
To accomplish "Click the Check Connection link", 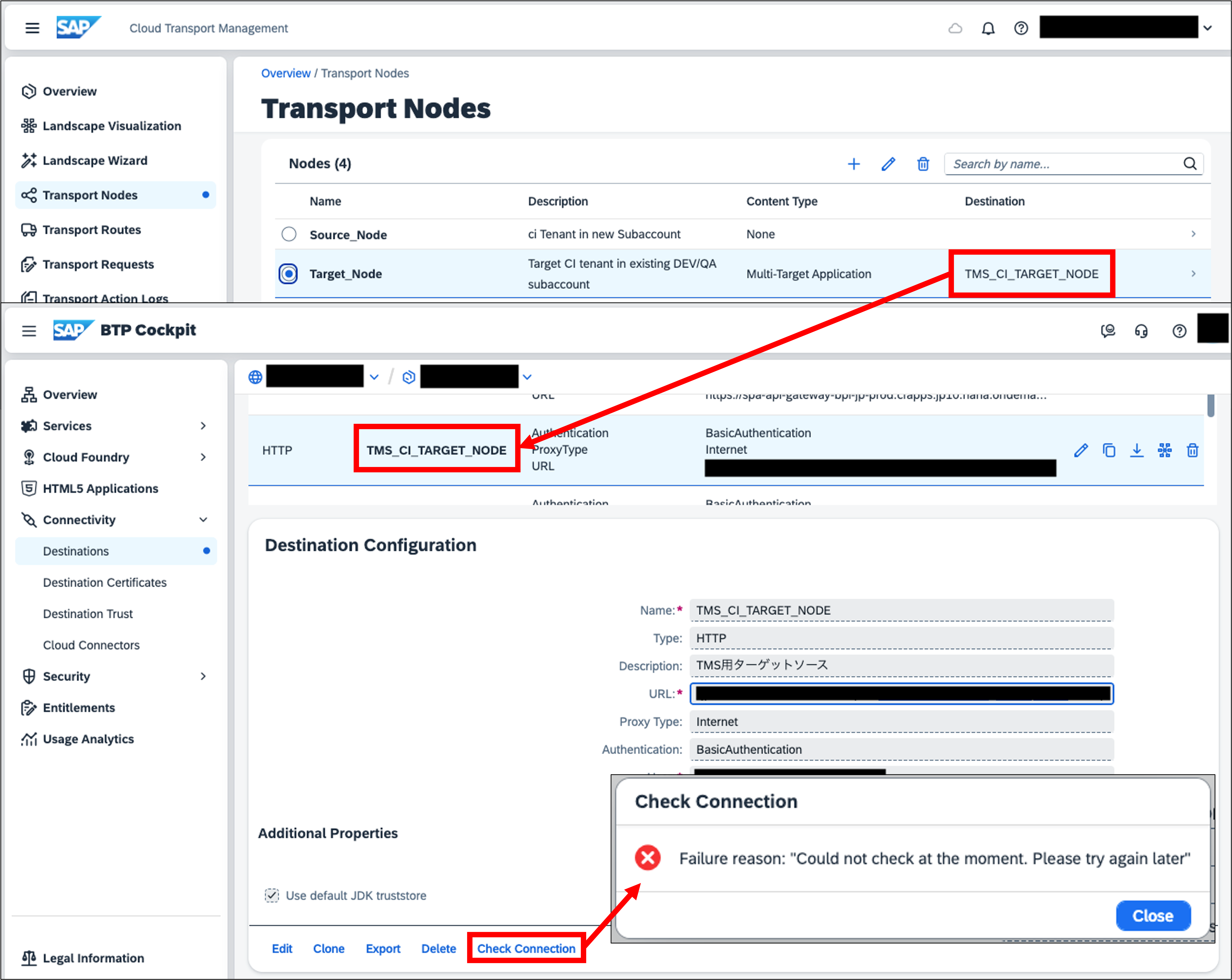I will [526, 949].
